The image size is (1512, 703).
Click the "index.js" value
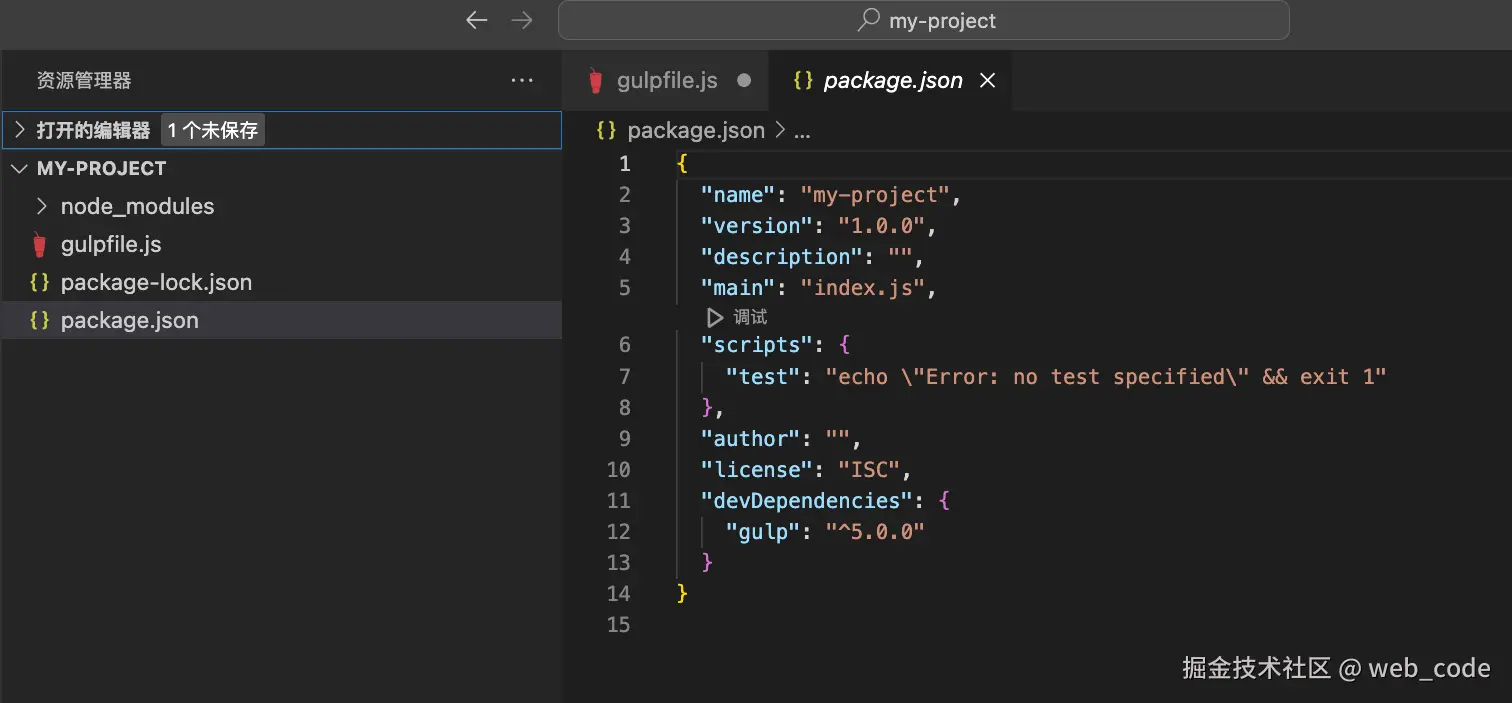click(863, 288)
